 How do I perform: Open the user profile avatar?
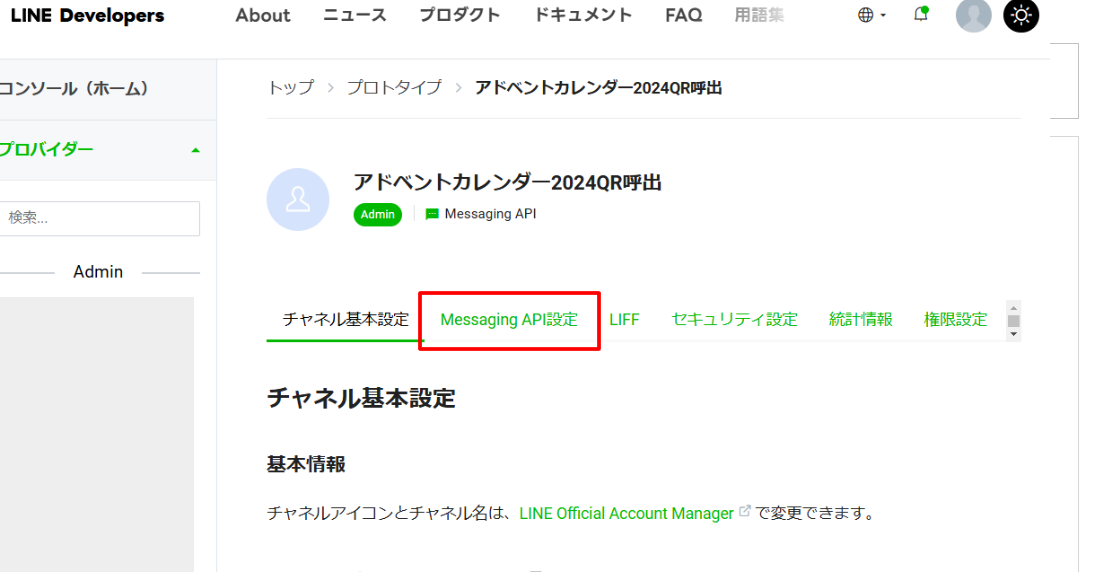coord(973,15)
